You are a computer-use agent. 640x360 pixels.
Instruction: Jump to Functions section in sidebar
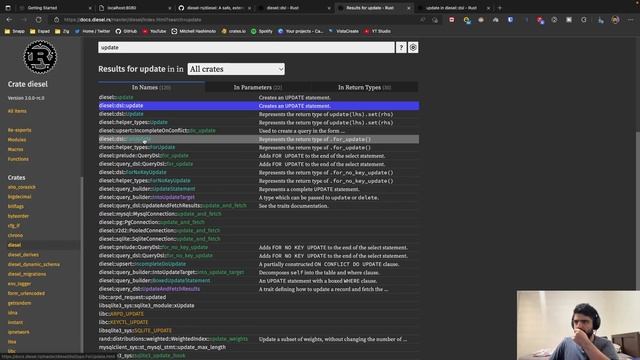18,159
